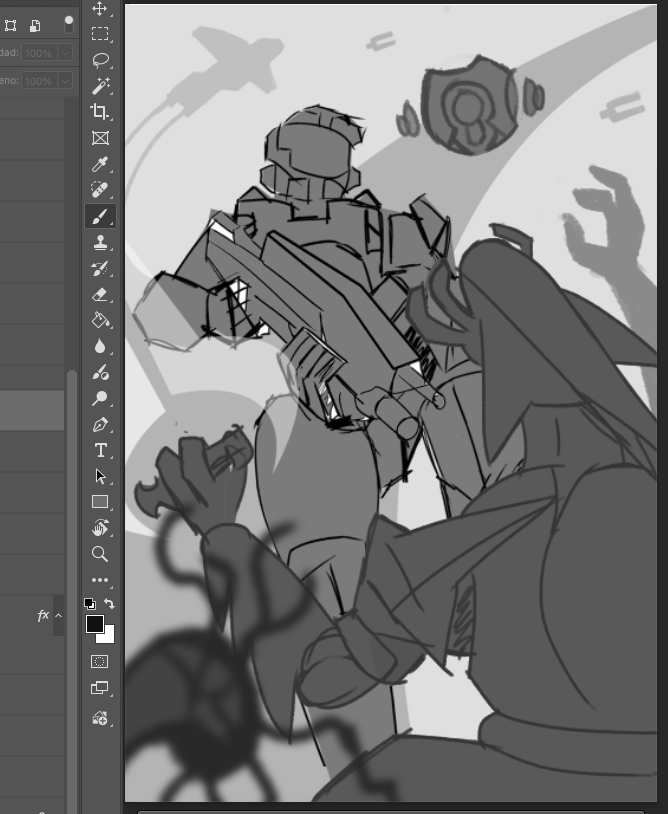
Task: Select the highlighted layer row
Action: pyautogui.click(x=32, y=411)
